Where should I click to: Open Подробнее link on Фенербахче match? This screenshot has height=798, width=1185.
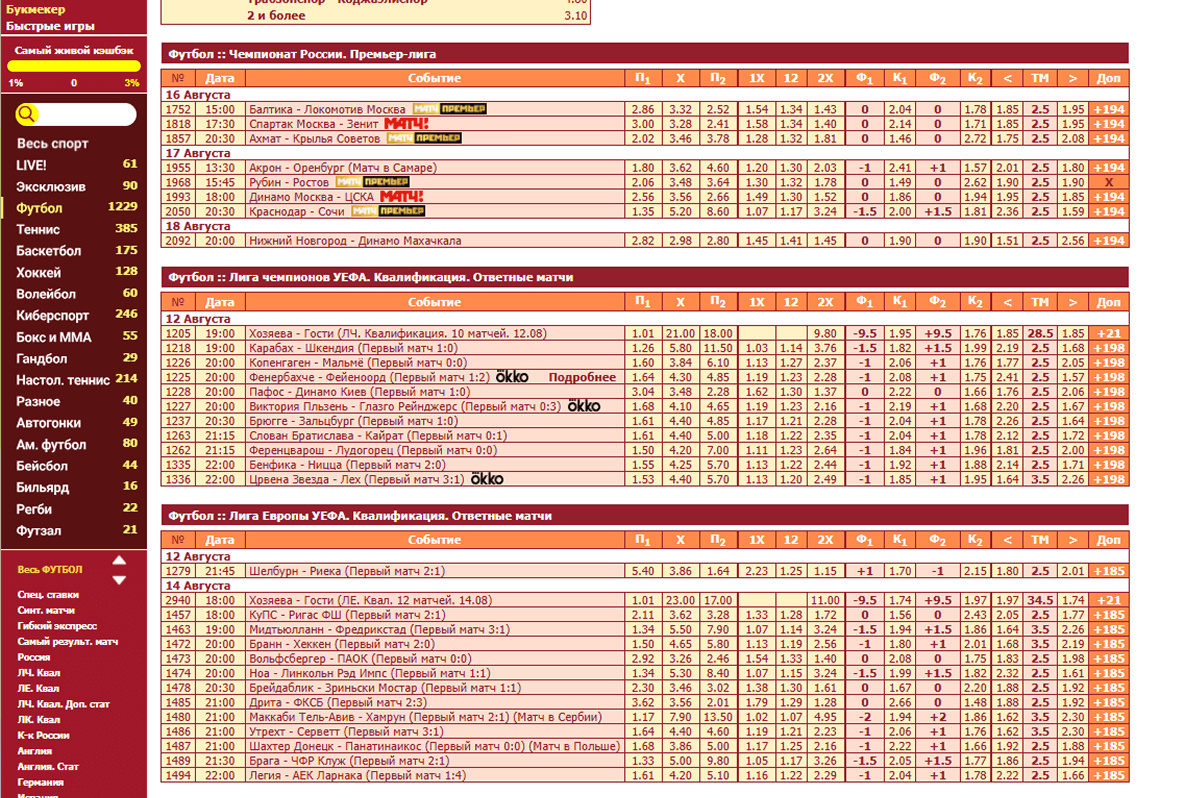click(582, 378)
